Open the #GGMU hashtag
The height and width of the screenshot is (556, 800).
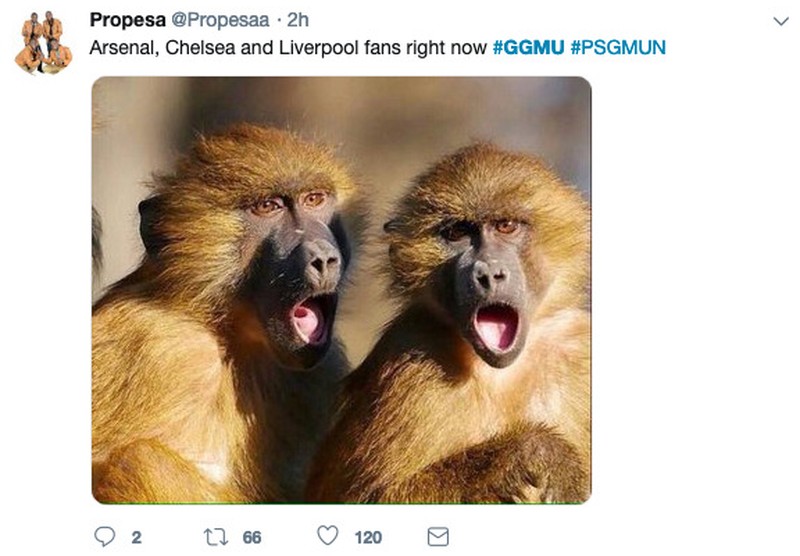pos(528,47)
